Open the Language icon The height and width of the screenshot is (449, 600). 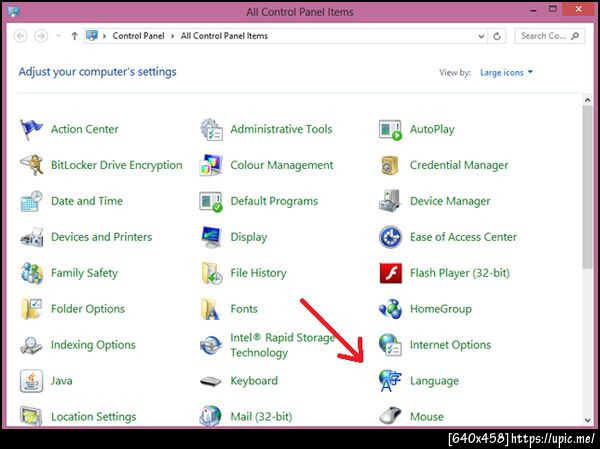click(390, 381)
